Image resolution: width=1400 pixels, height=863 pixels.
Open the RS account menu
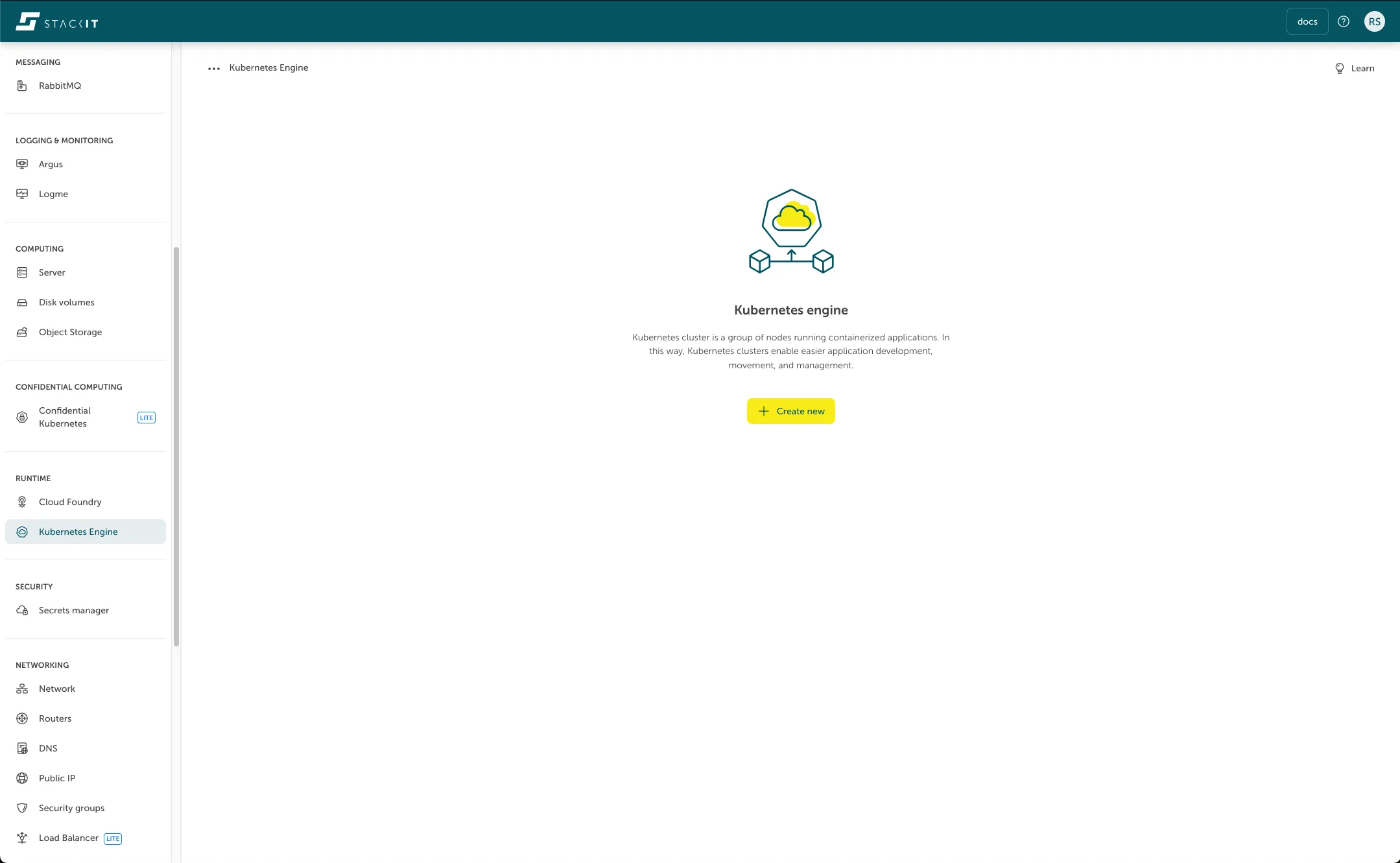click(x=1375, y=21)
